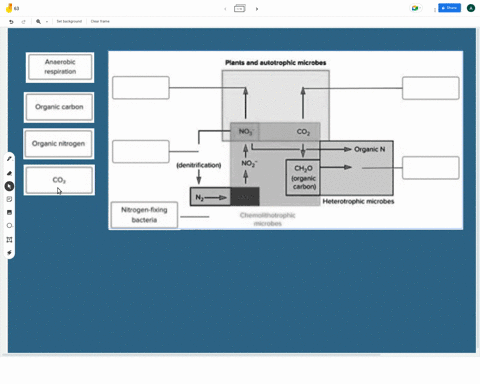Go to the next frame

click(x=257, y=9)
